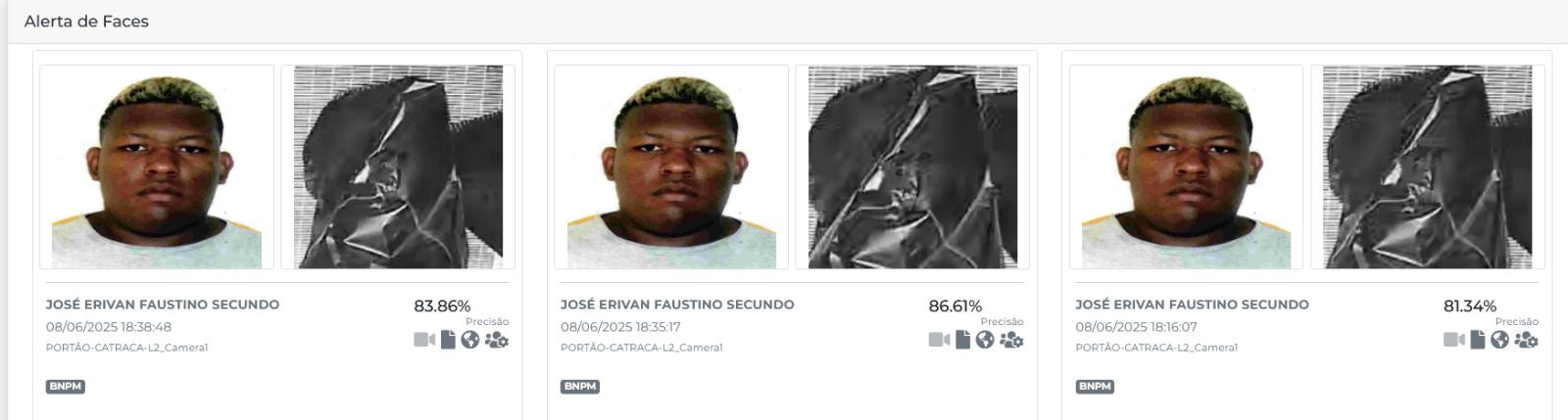This screenshot has width=1568, height=420.
Task: Open video icon on the 18:35:17 alert
Action: 939,340
